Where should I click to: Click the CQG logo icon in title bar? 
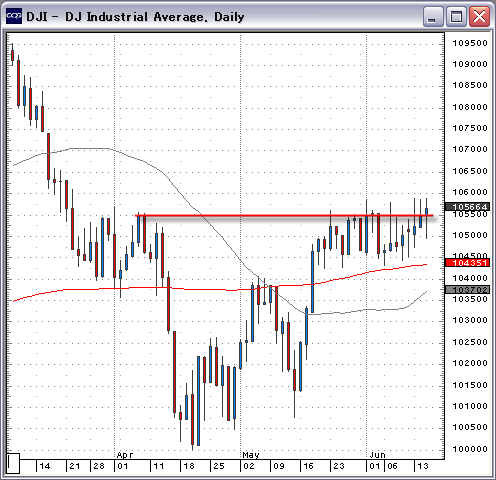click(14, 16)
